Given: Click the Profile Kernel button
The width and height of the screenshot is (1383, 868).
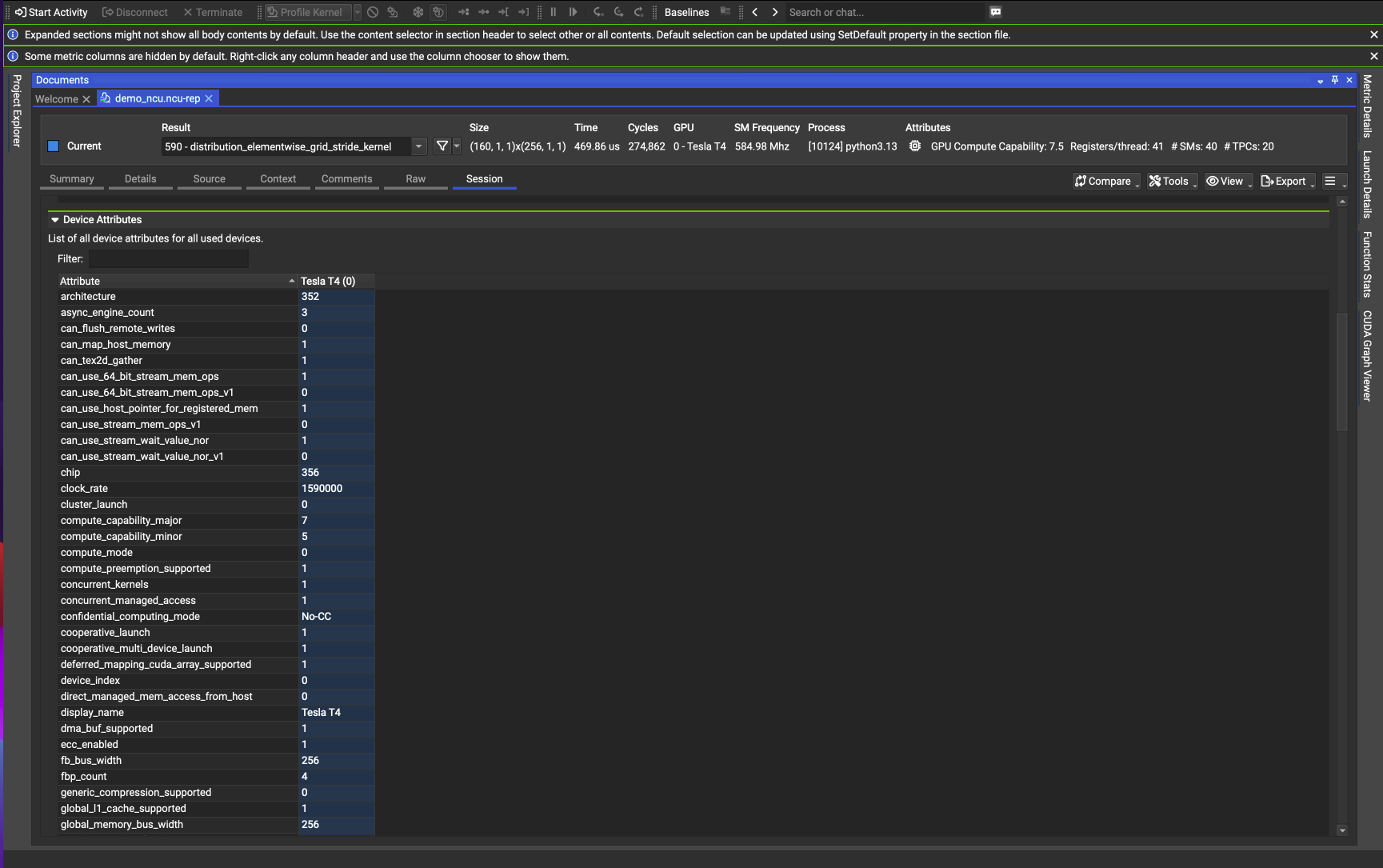Looking at the screenshot, I should pos(308,12).
